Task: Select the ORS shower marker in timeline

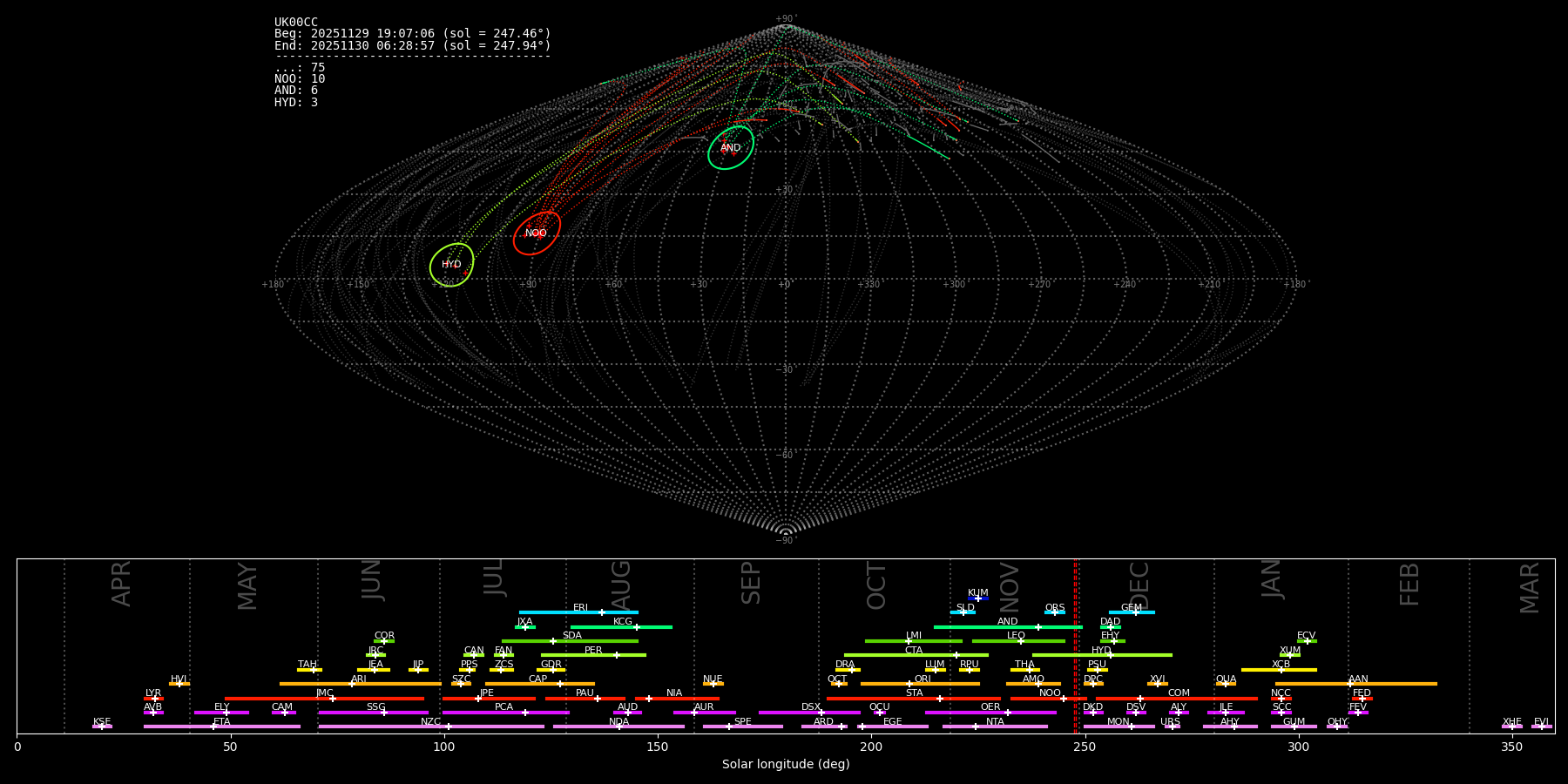Action: pos(1054,612)
